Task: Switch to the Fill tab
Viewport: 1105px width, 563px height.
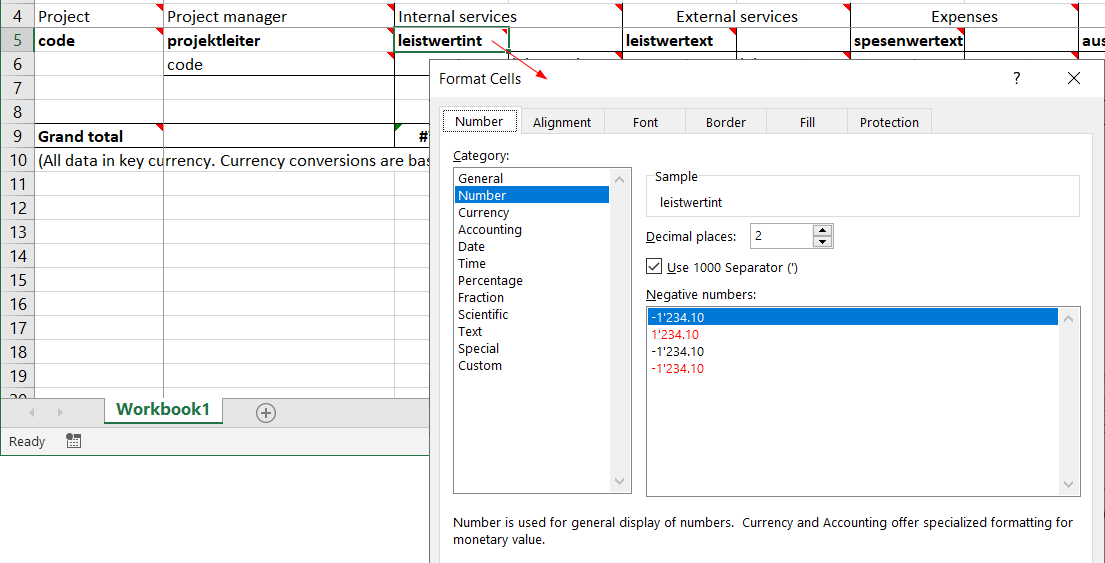Action: [807, 122]
